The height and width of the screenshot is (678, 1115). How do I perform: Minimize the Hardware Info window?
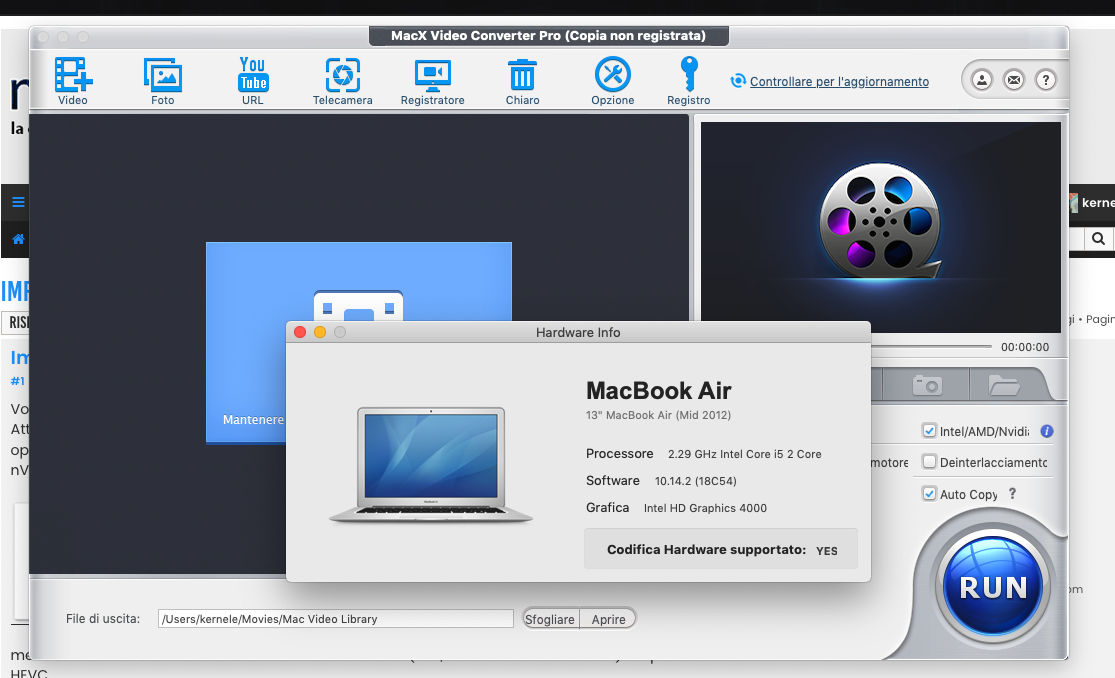[320, 332]
